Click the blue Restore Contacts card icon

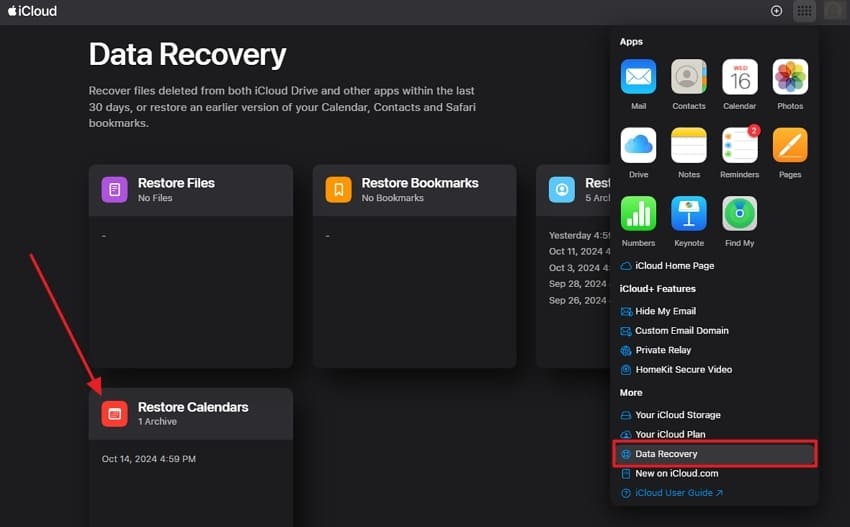click(x=562, y=189)
